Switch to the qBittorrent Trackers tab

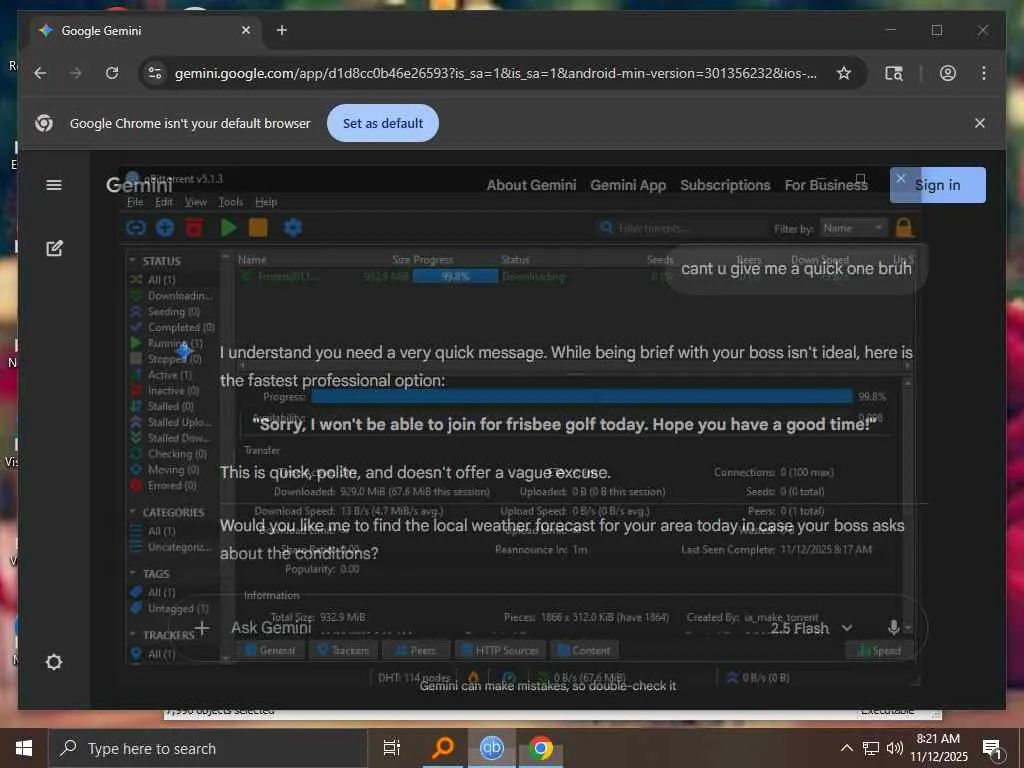point(342,650)
